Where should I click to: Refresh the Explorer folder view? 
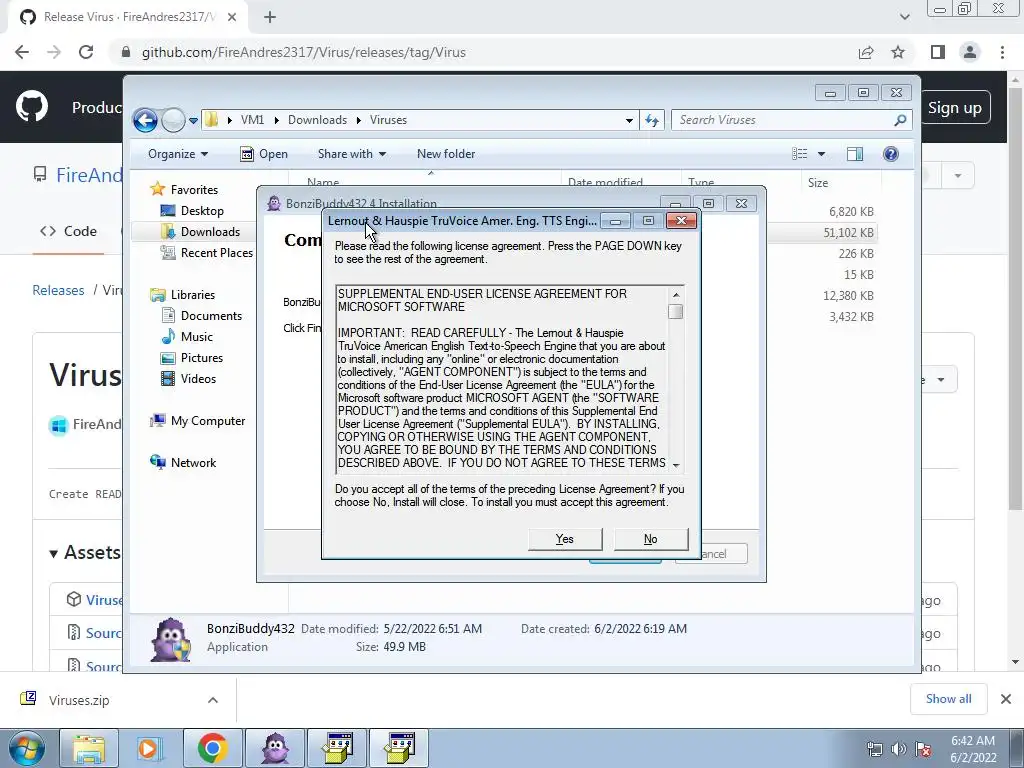tap(652, 120)
